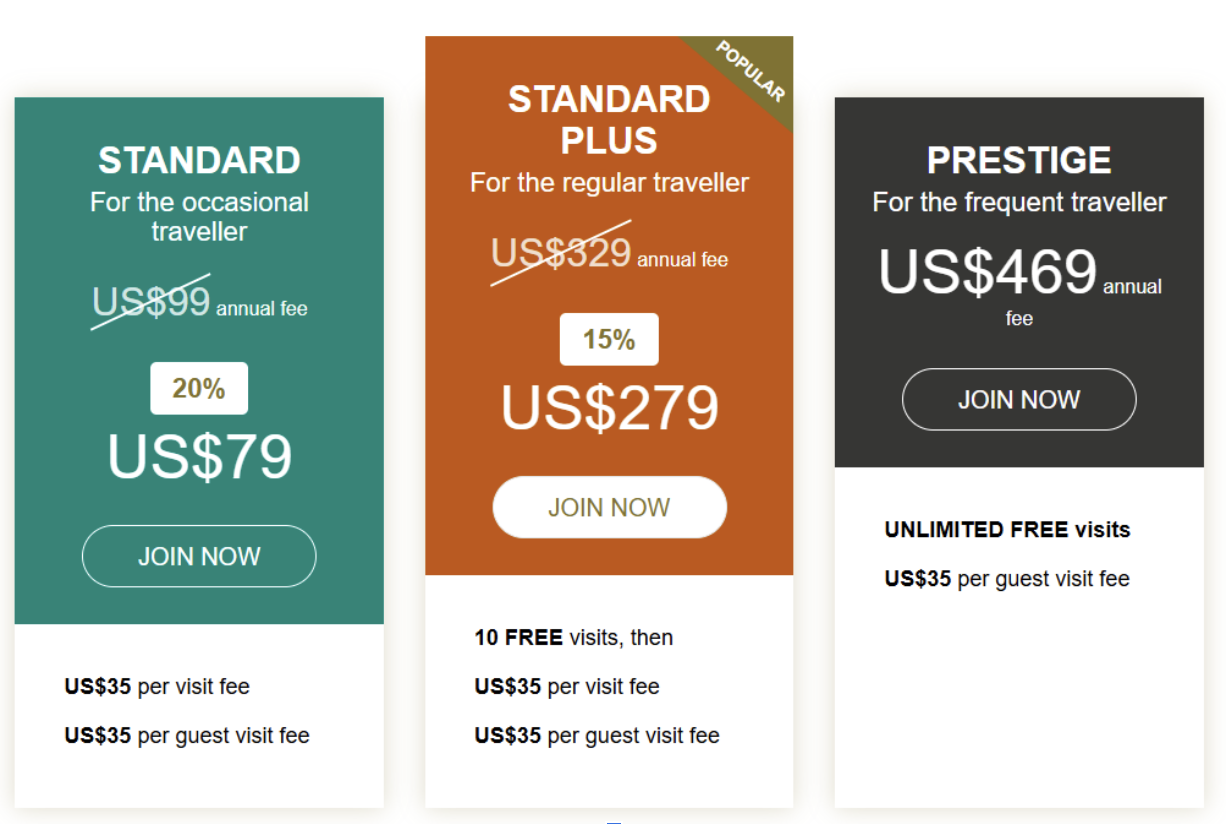Click the crossed-out US$99 price
Screen dimensions: 1226x824
[151, 301]
